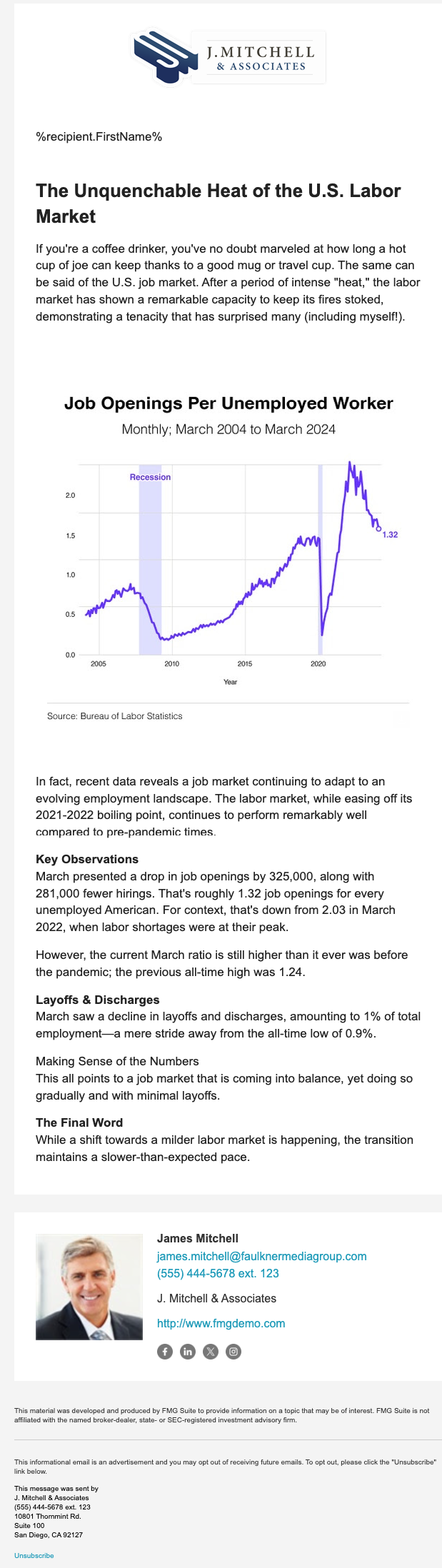
Task: Click the 1.32 endpoint marker on chart
Action: 378,528
